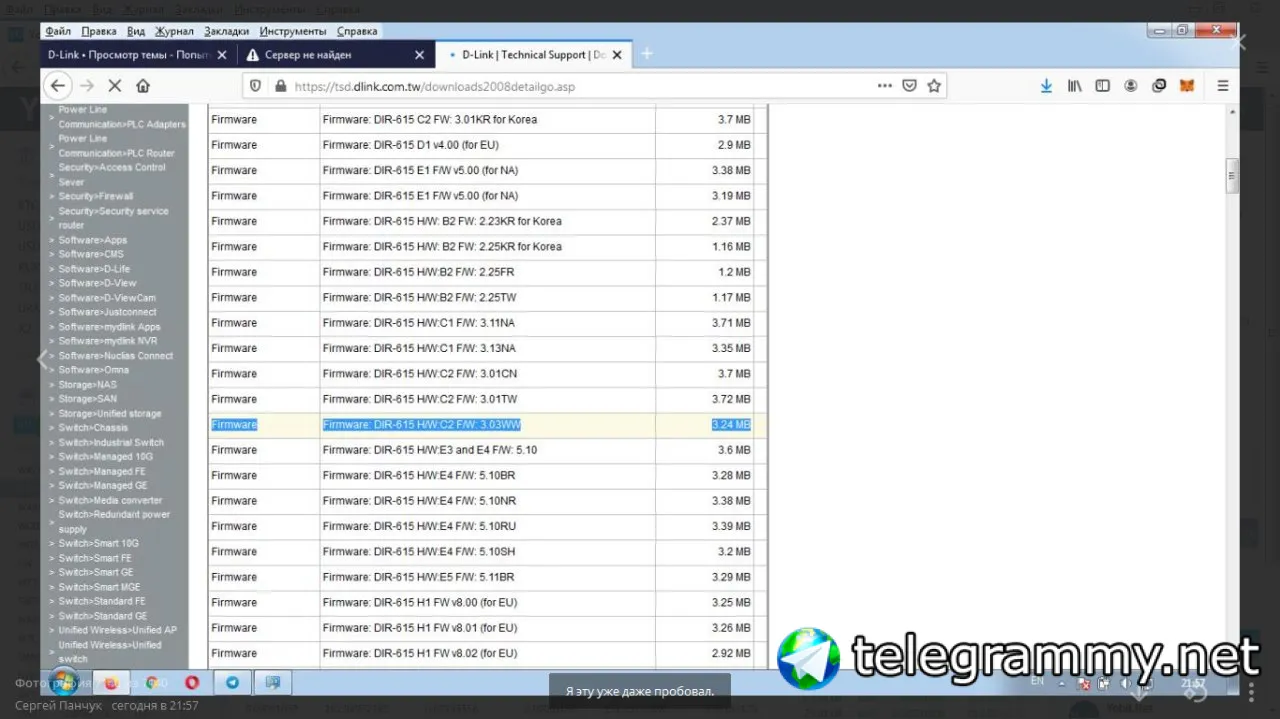Image resolution: width=1280 pixels, height=719 pixels.
Task: Go to the Home page icon
Action: tap(143, 86)
